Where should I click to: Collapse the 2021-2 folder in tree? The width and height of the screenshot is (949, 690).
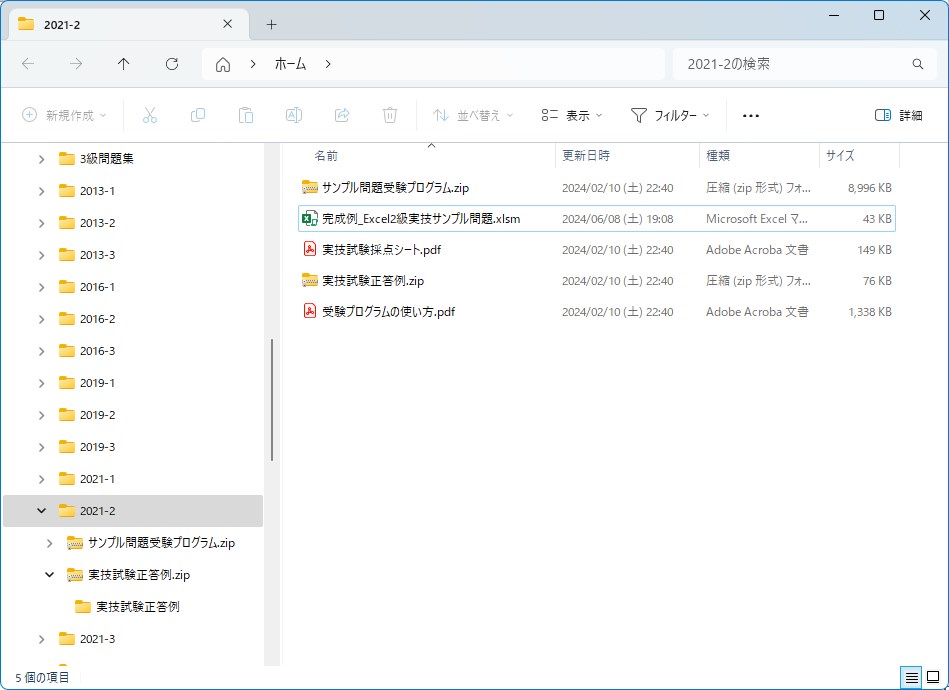click(41, 511)
